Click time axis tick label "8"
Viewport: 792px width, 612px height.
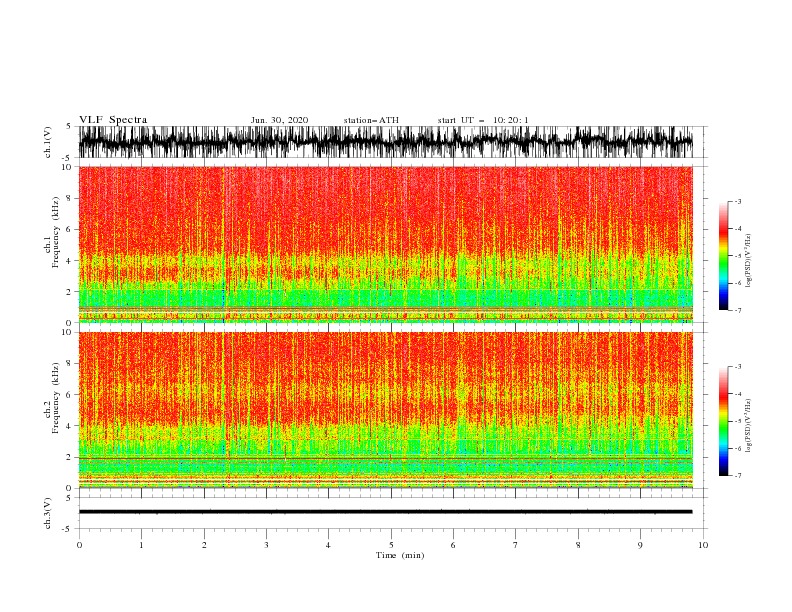(x=578, y=545)
